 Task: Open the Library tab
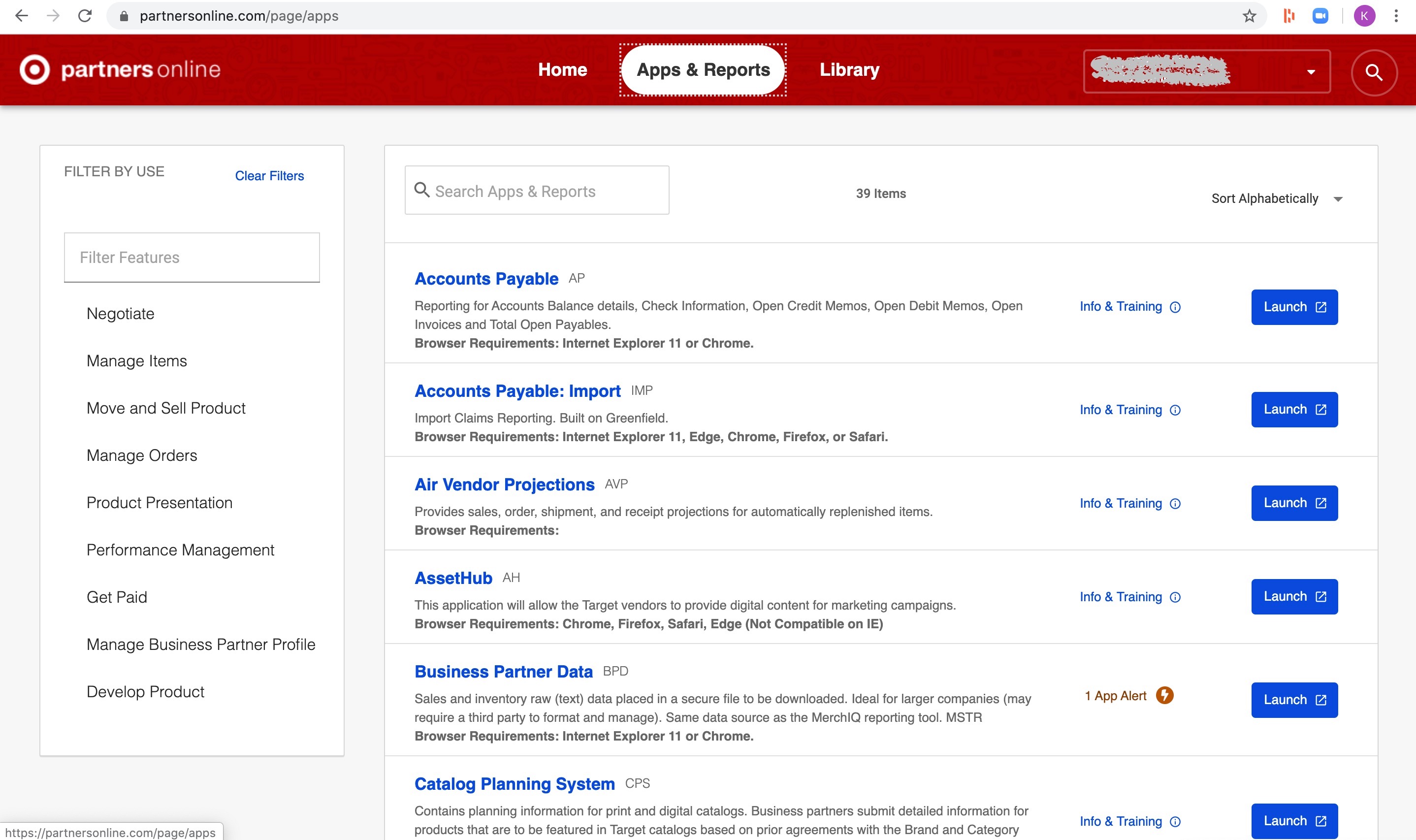[849, 69]
